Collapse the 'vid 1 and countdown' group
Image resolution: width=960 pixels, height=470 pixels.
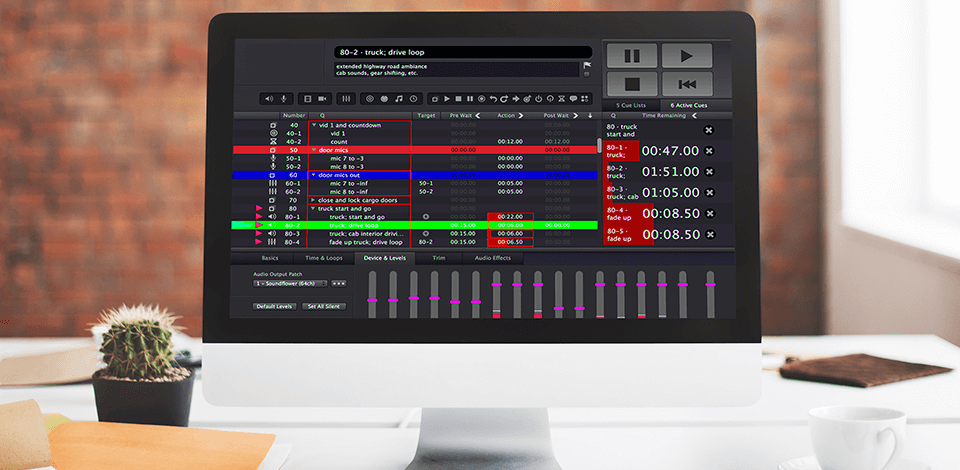tap(314, 125)
